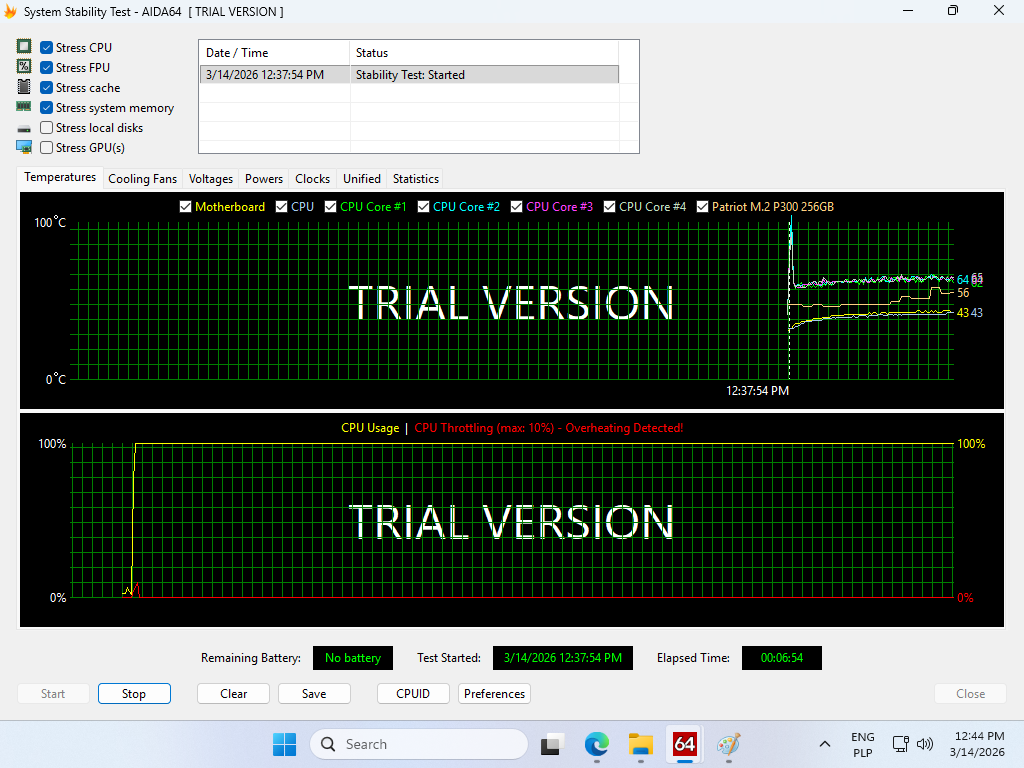
Task: Click the CPU chip icon beside Stress CPU
Action: pos(24,46)
